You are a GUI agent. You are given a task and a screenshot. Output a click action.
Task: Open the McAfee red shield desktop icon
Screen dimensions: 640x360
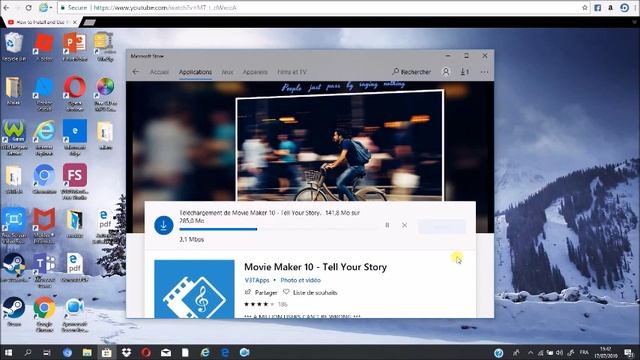click(44, 225)
